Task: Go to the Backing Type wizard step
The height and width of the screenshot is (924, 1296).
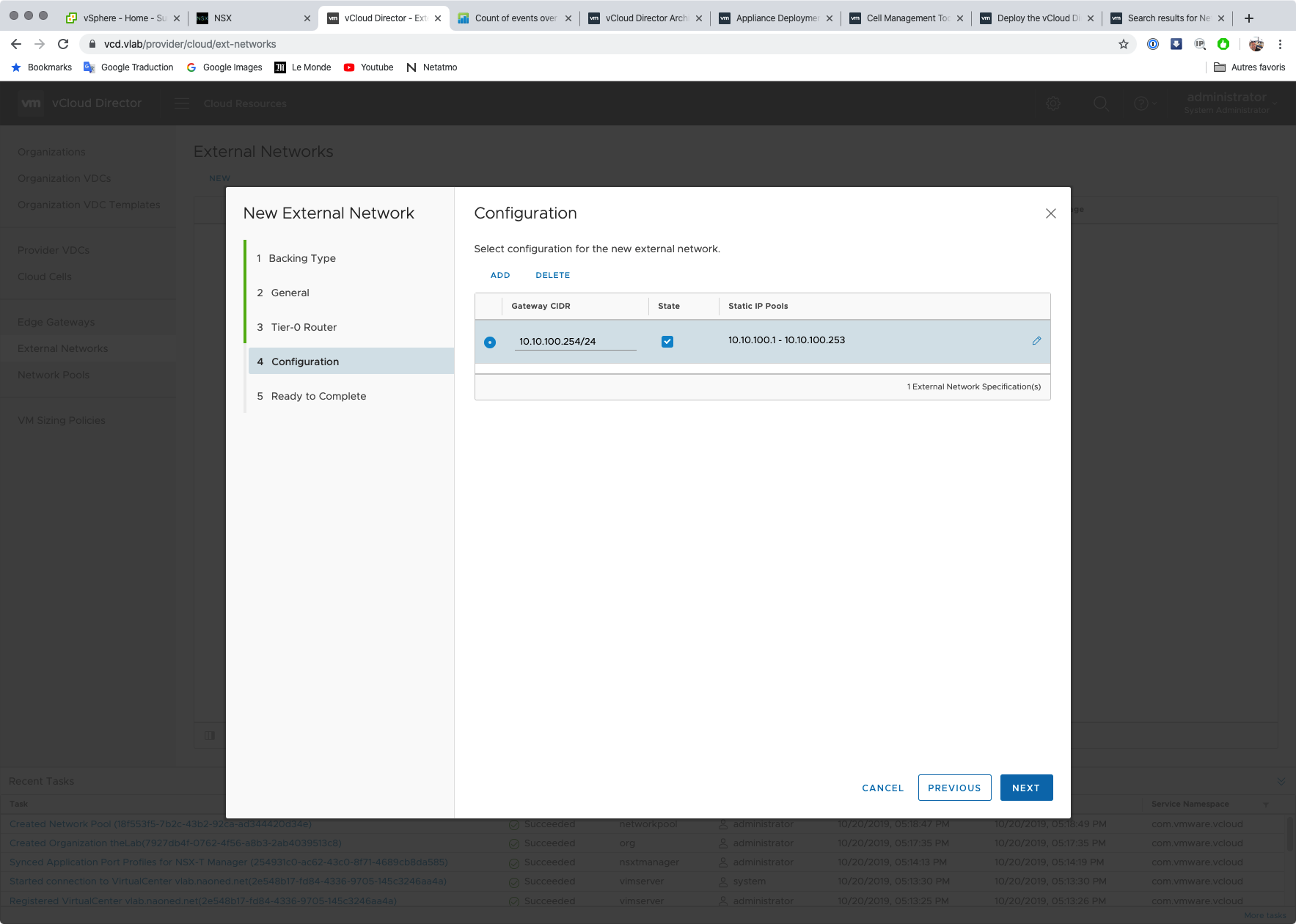Action: pos(301,258)
